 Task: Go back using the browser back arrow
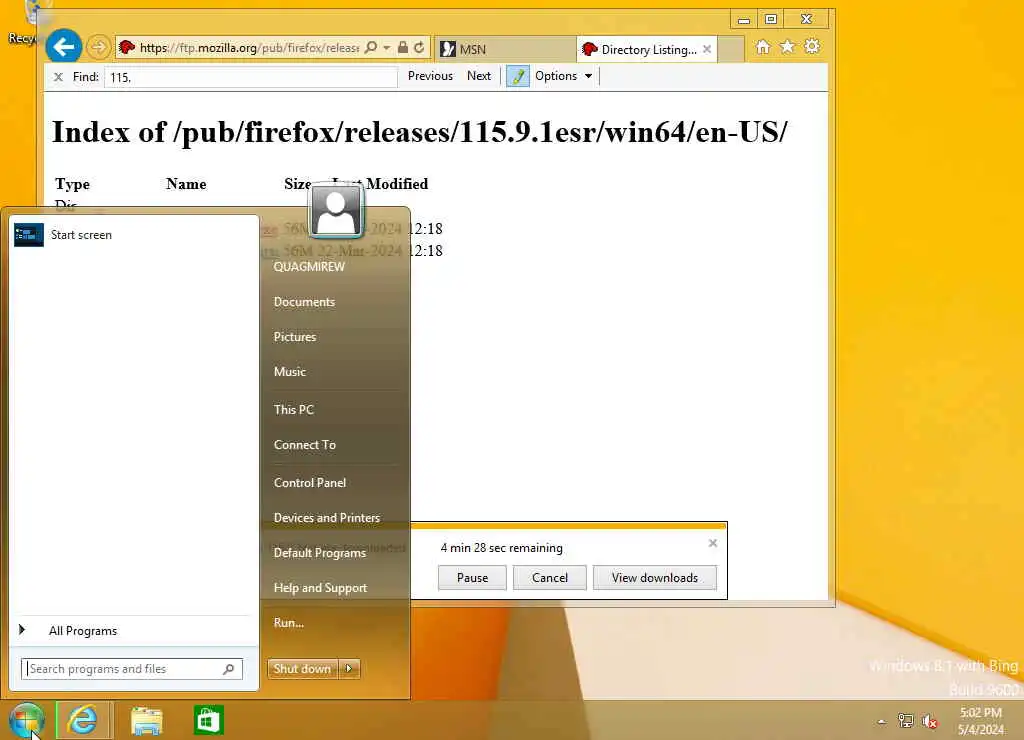[63, 47]
